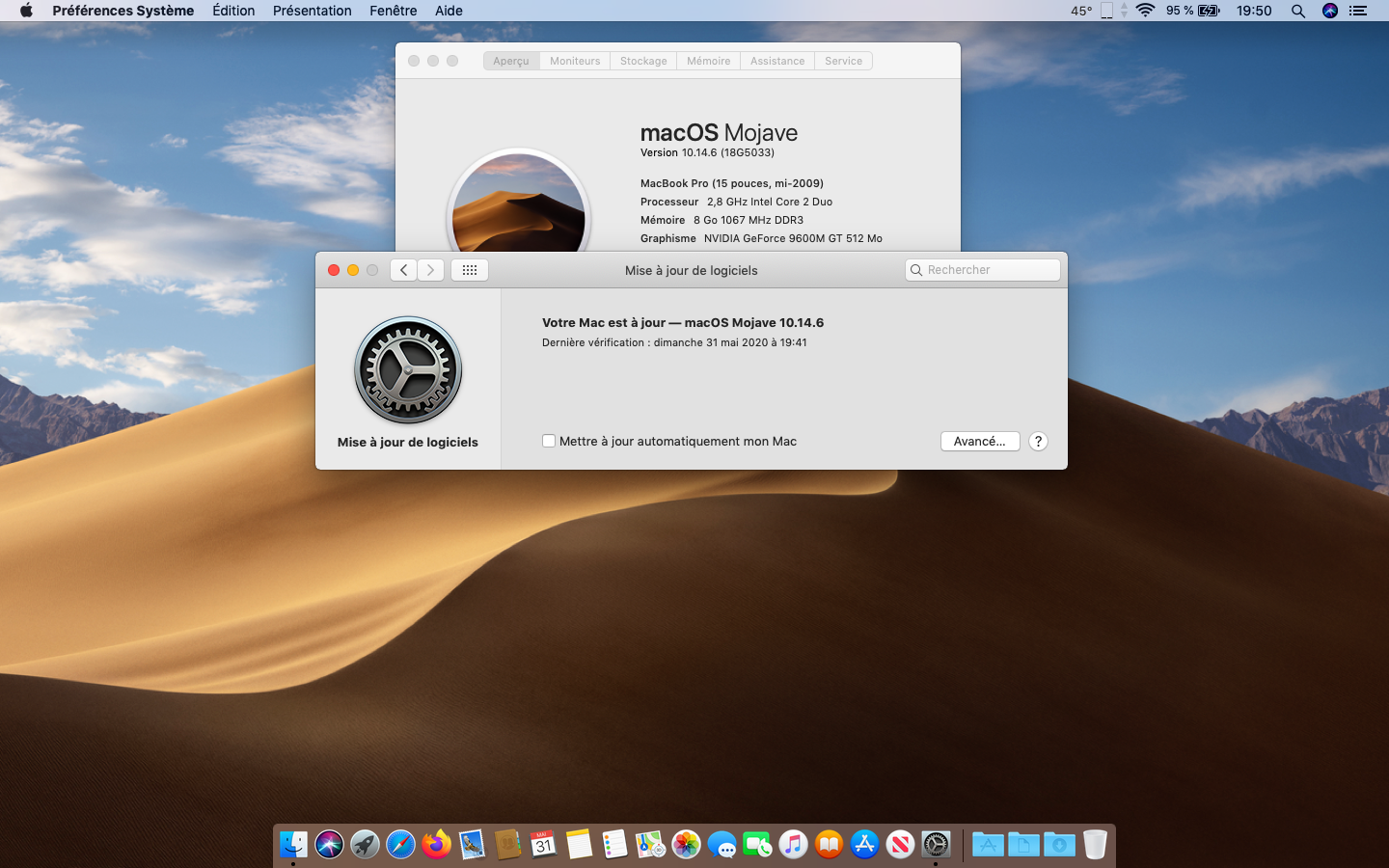This screenshot has height=868, width=1389.
Task: Open the Notes app in Dock
Action: [x=579, y=845]
